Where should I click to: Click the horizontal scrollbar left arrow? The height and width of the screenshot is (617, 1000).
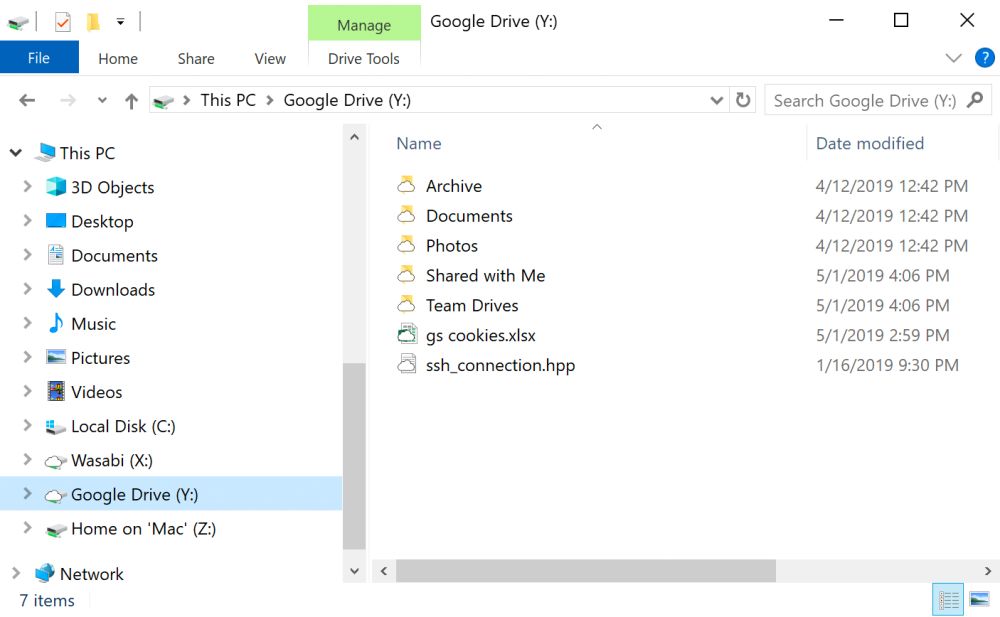384,571
